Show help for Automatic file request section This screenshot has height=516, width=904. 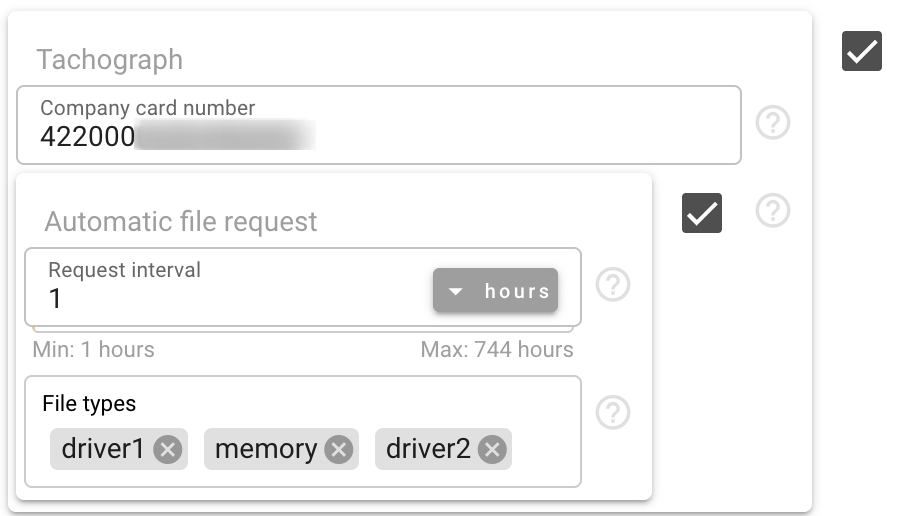[773, 210]
